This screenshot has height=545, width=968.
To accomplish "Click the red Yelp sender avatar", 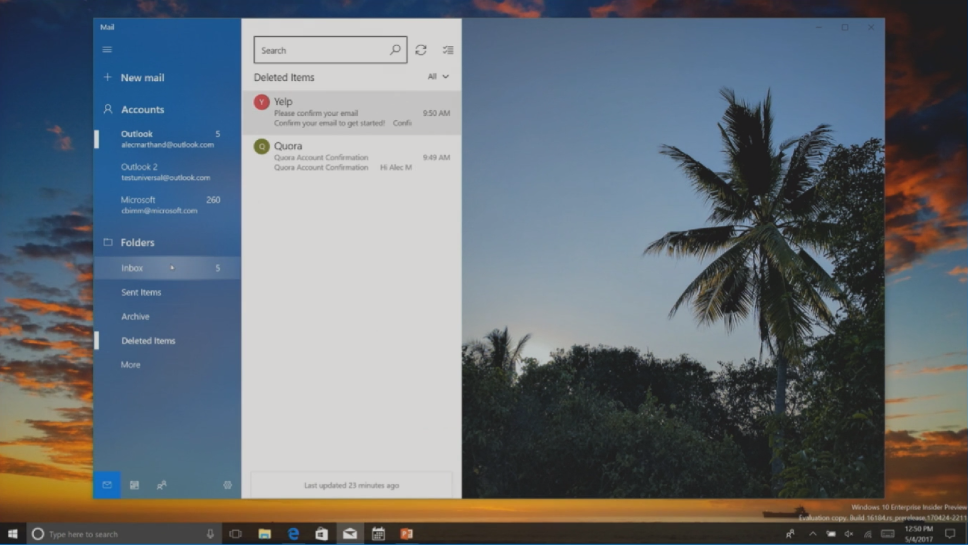I will point(262,102).
